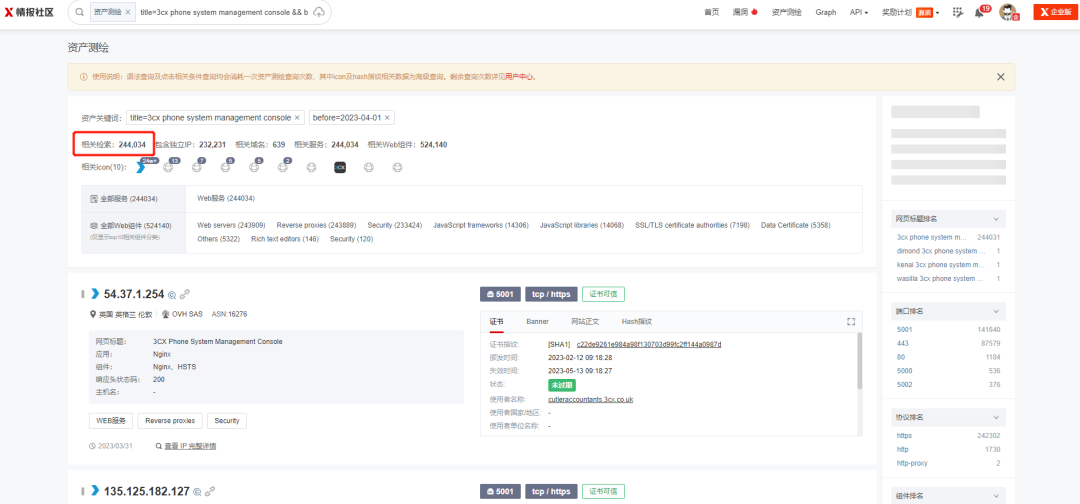Click the search icon beside 54.37.1.254

pyautogui.click(x=172, y=295)
